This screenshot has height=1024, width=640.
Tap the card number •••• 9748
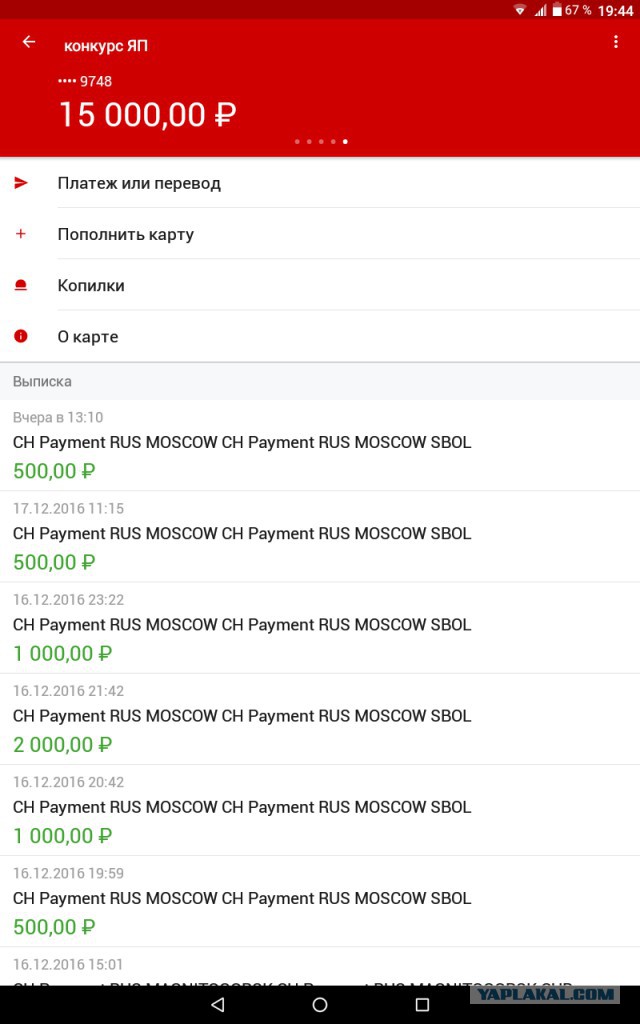(85, 82)
